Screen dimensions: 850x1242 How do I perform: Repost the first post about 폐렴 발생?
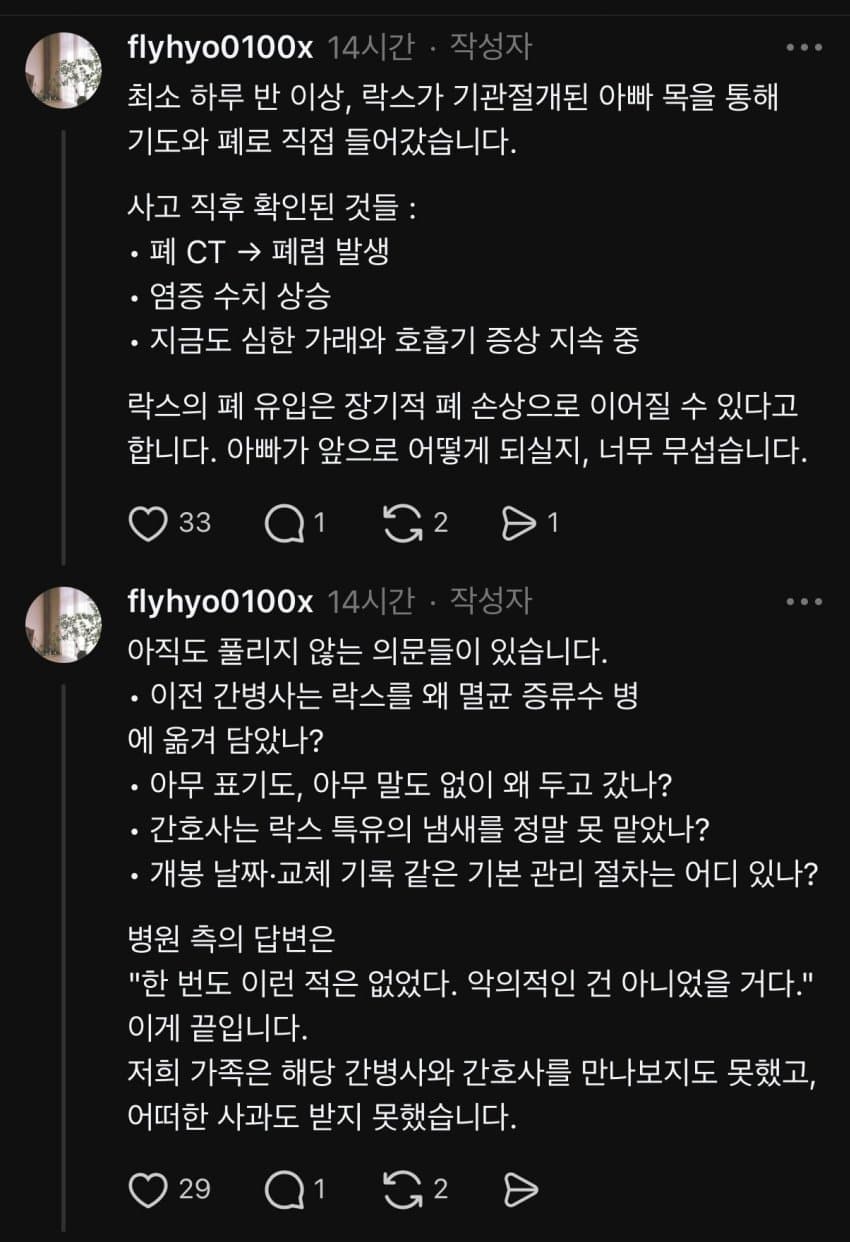[404, 523]
